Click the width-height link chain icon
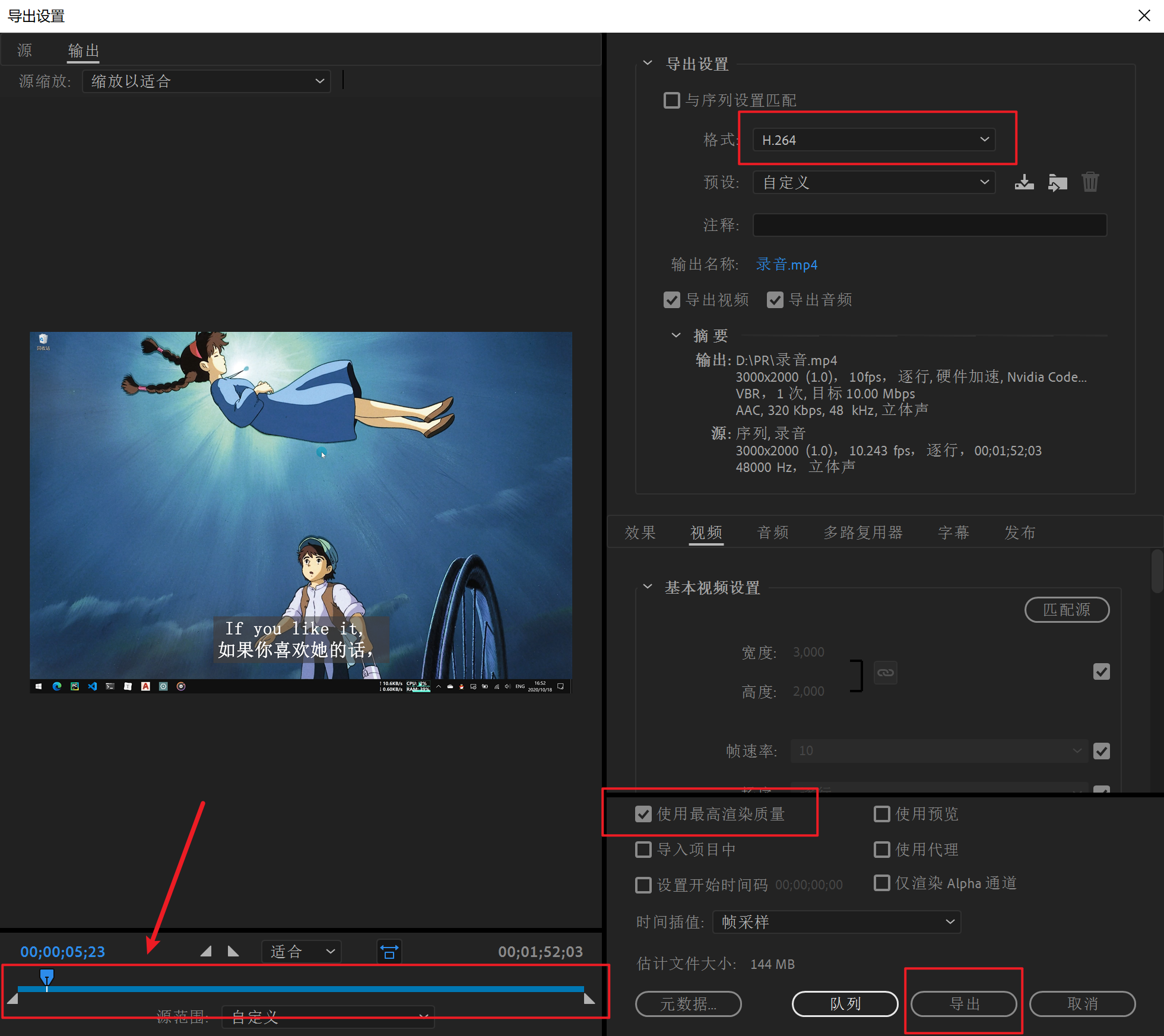Image resolution: width=1164 pixels, height=1036 pixels. [x=885, y=673]
